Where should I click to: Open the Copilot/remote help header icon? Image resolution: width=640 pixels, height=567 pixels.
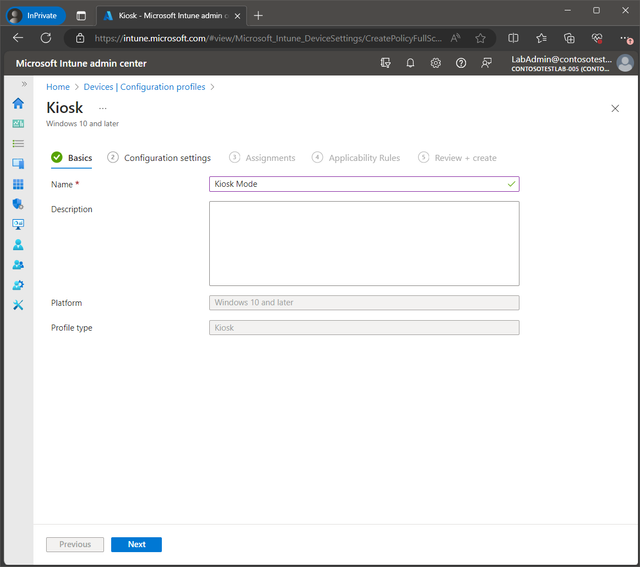pos(385,63)
